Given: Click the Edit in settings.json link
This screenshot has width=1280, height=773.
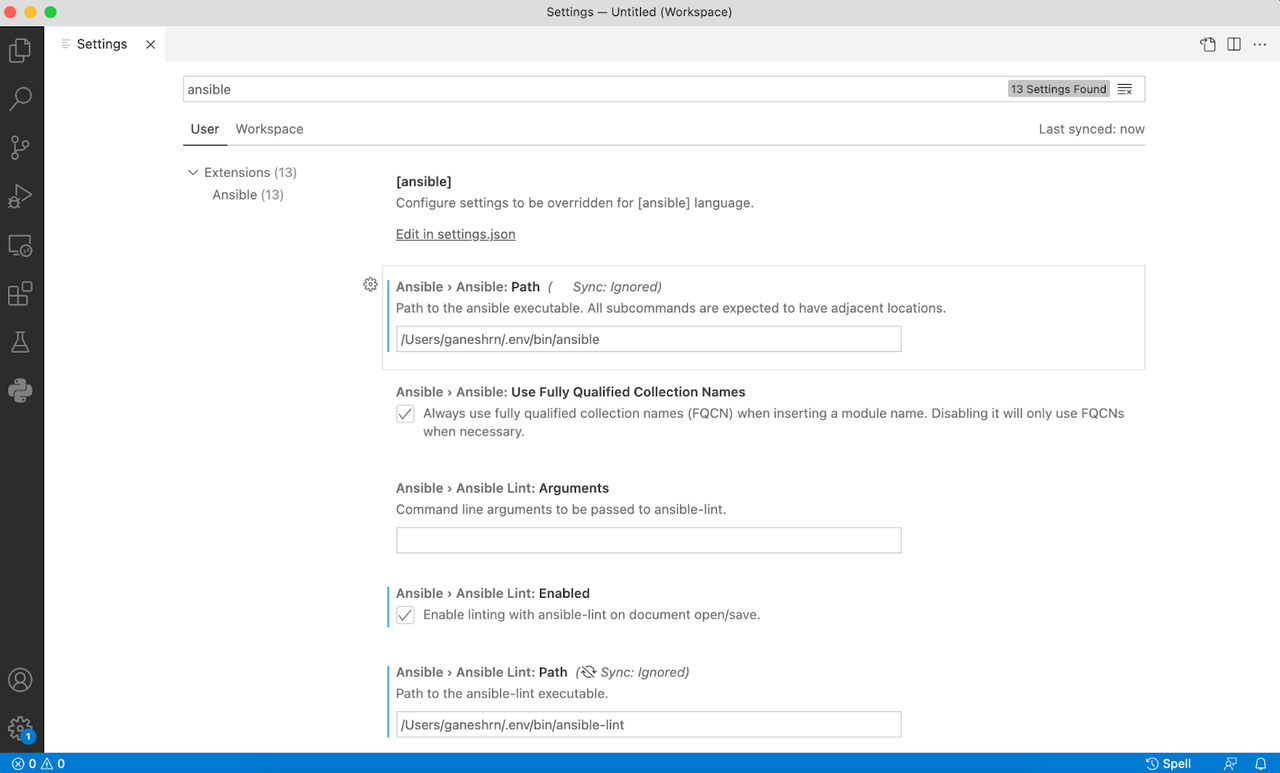Looking at the screenshot, I should pos(455,234).
